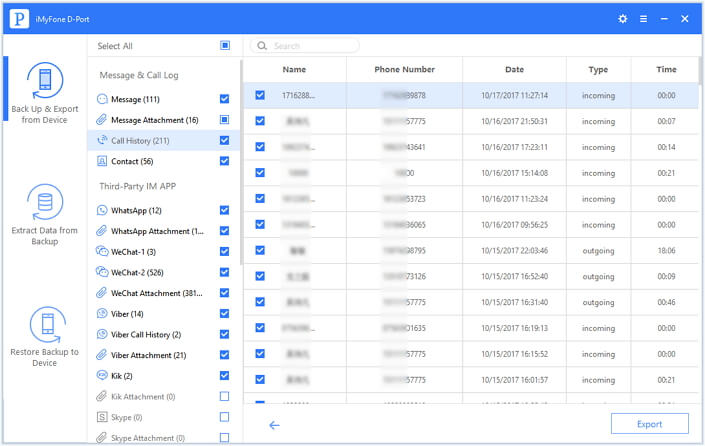
Task: Toggle the Select All checkbox
Action: [x=224, y=46]
